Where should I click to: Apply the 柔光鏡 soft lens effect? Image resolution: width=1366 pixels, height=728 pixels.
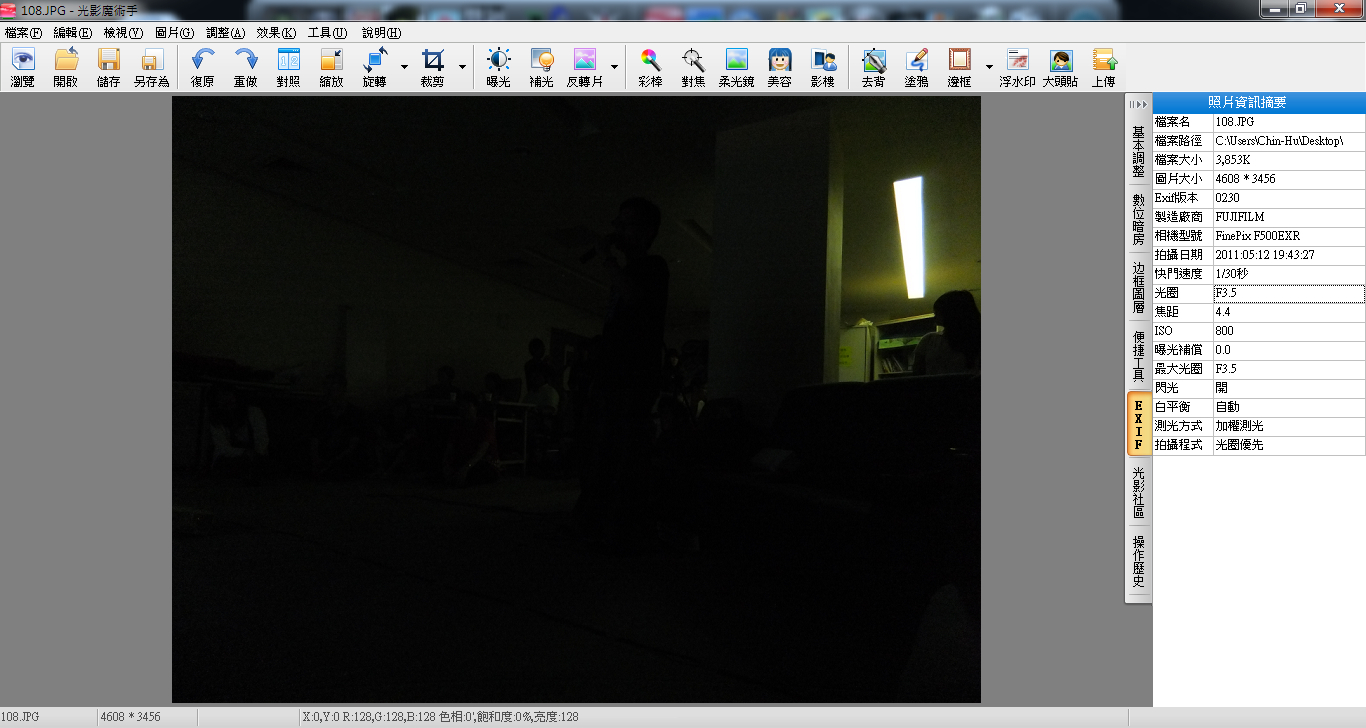(736, 67)
